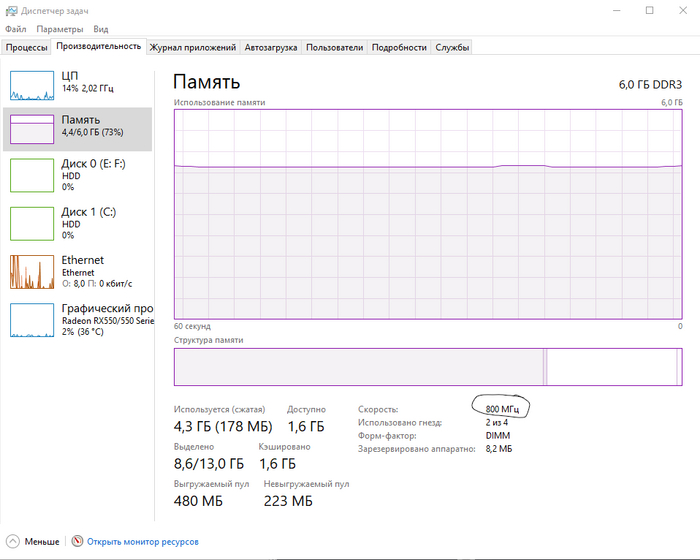
Task: Collapse details with the Меньше arrow icon
Action: coord(13,541)
